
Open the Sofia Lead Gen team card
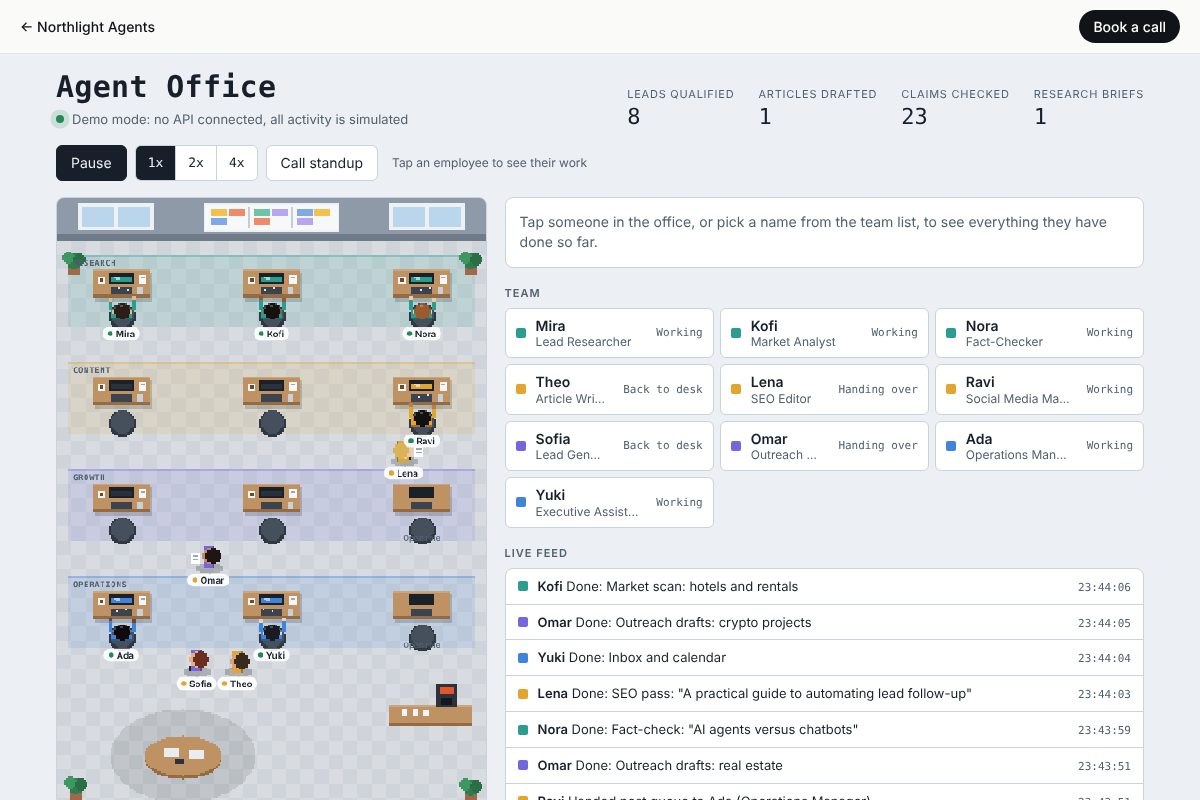click(x=610, y=446)
